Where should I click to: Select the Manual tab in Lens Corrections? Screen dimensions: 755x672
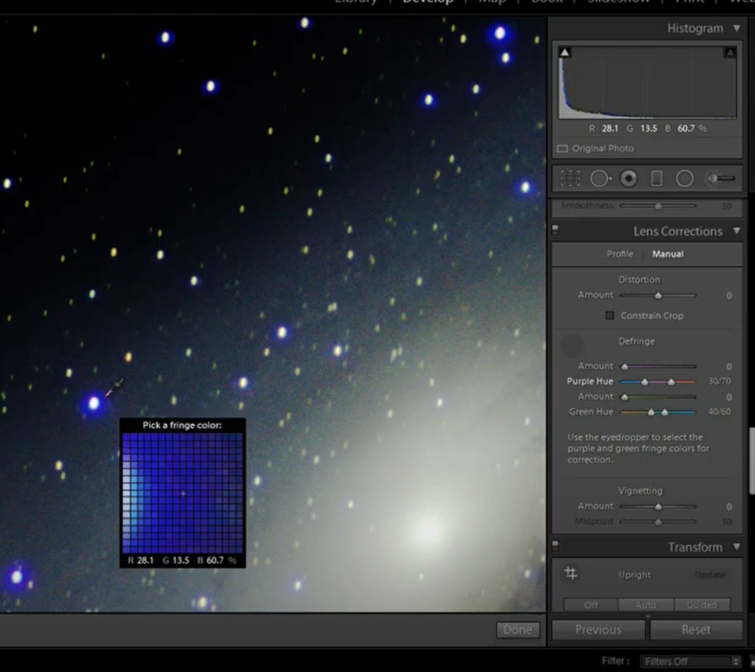[668, 254]
